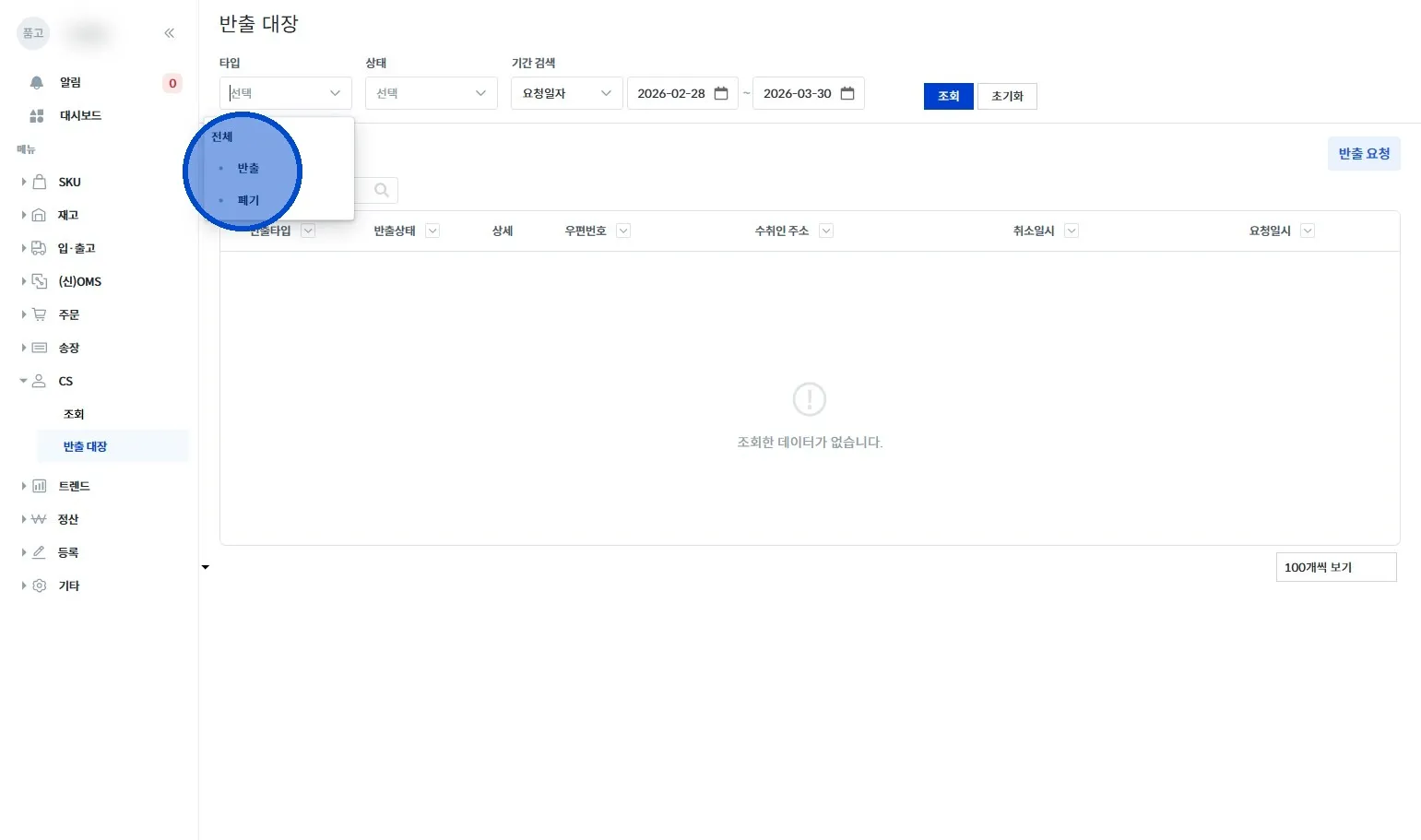Open calendar for end date 2026-03-30

click(847, 93)
